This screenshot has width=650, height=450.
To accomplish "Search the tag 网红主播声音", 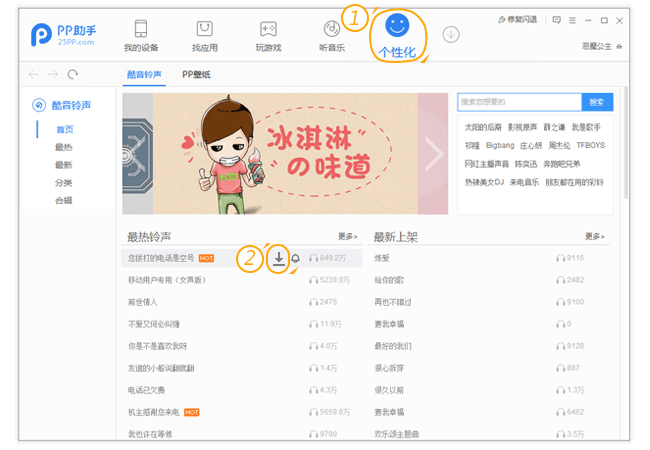I will pos(486,164).
